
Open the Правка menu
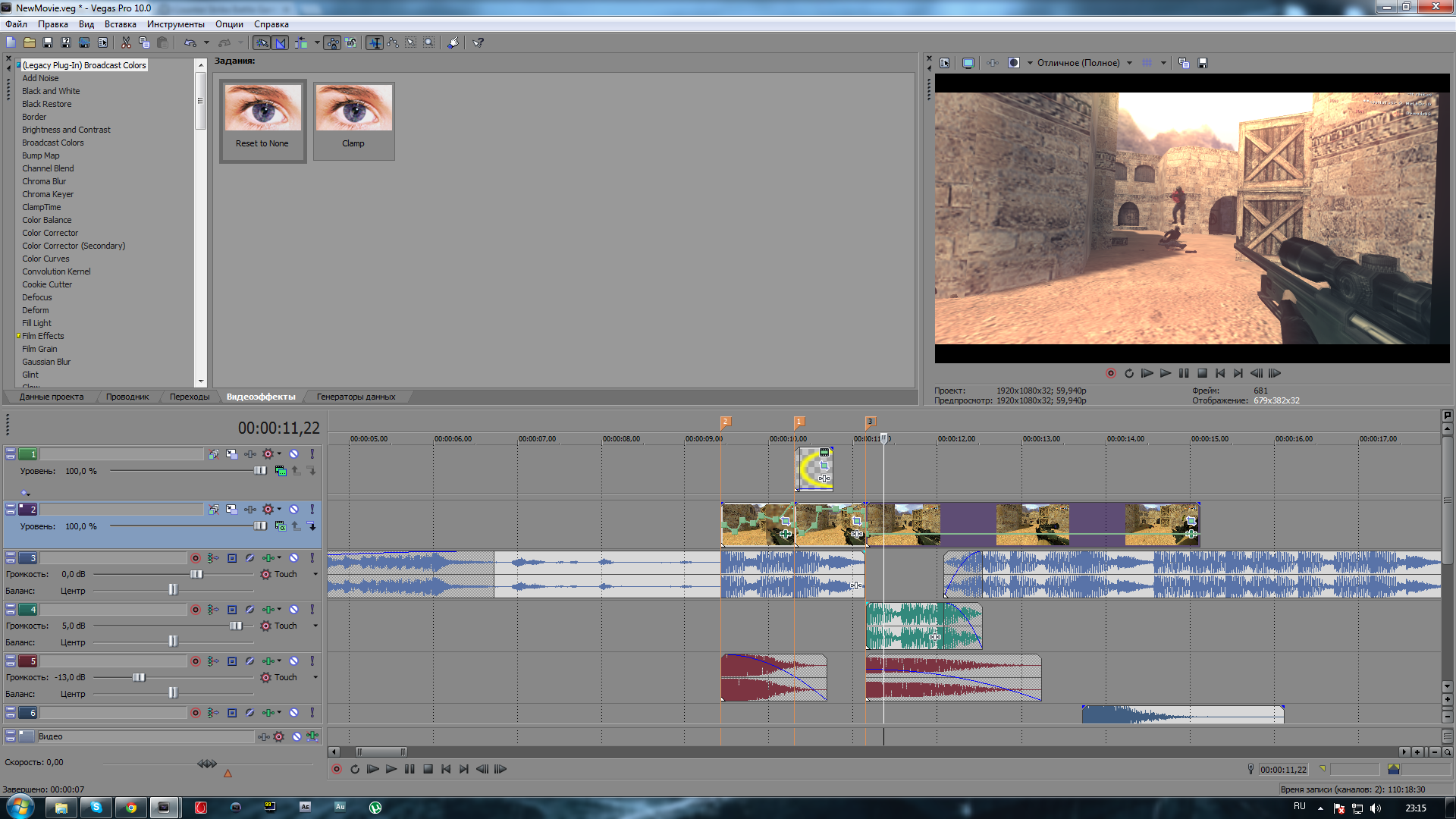[53, 24]
